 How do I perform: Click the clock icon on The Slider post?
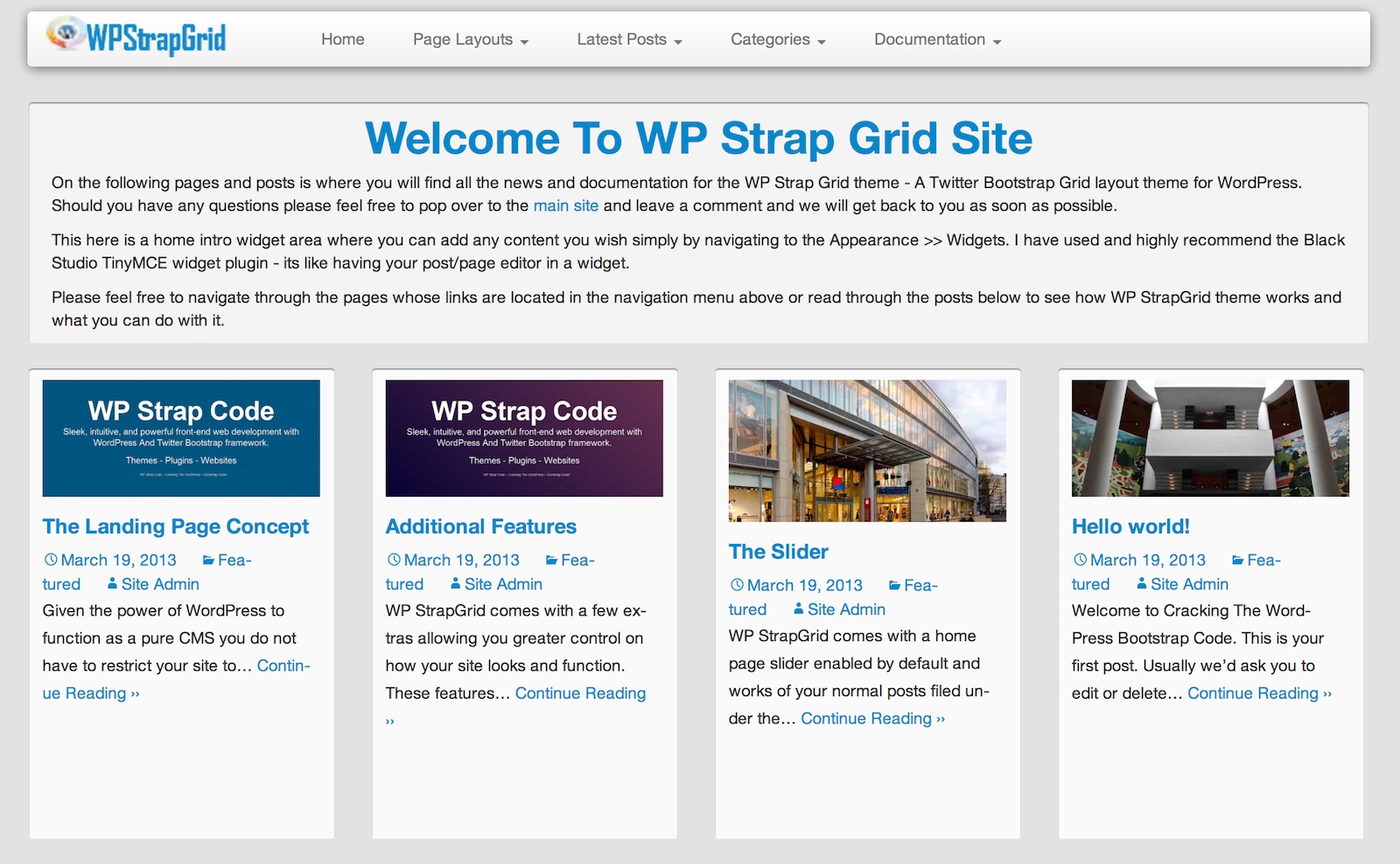coord(737,585)
